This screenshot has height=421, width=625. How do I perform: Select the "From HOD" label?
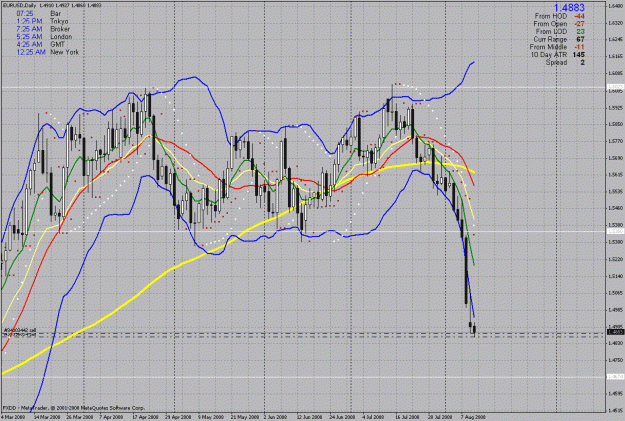click(x=550, y=16)
